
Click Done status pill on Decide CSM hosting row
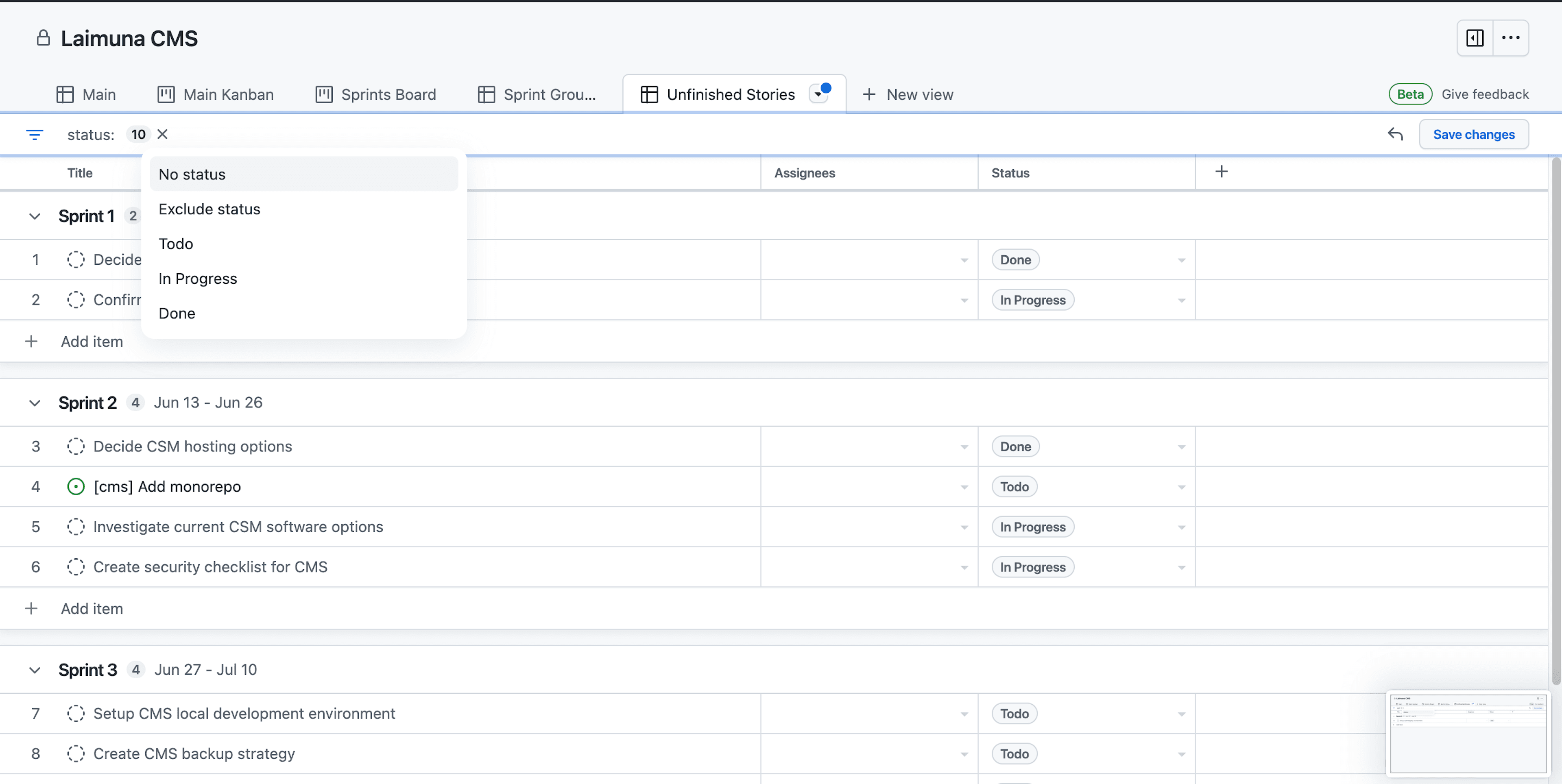tap(1016, 446)
